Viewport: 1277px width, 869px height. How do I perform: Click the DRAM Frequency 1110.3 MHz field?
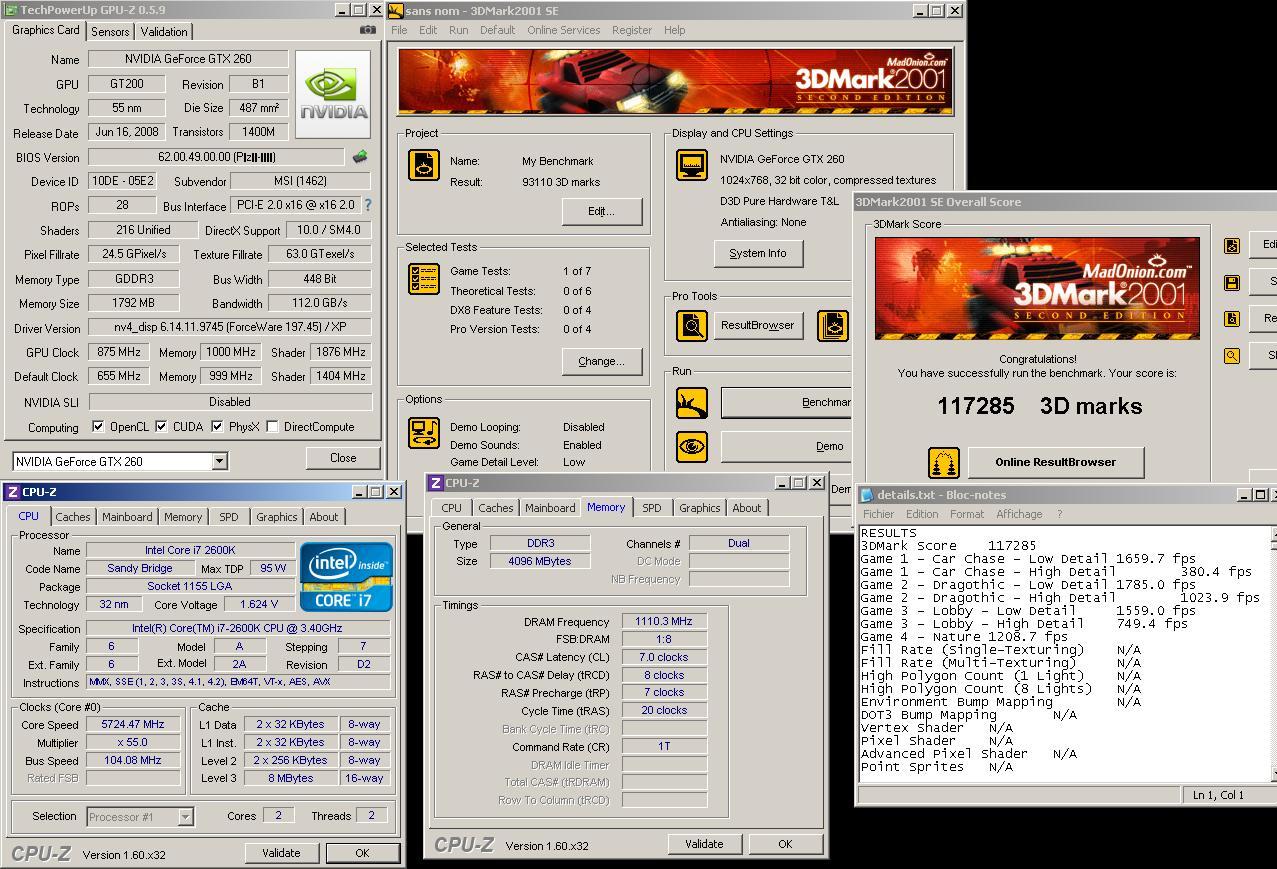coord(664,621)
